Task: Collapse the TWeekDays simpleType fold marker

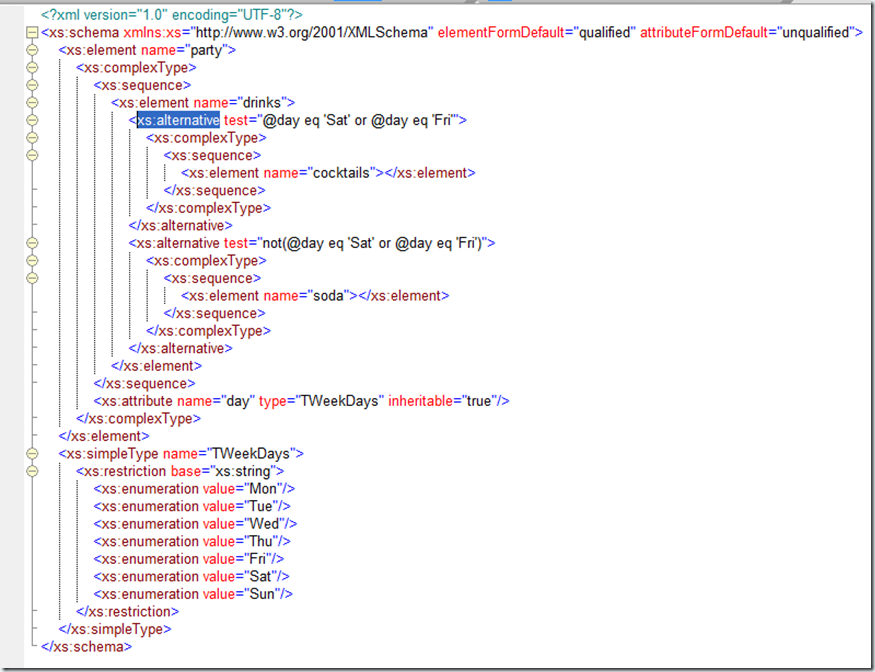Action: (31, 453)
